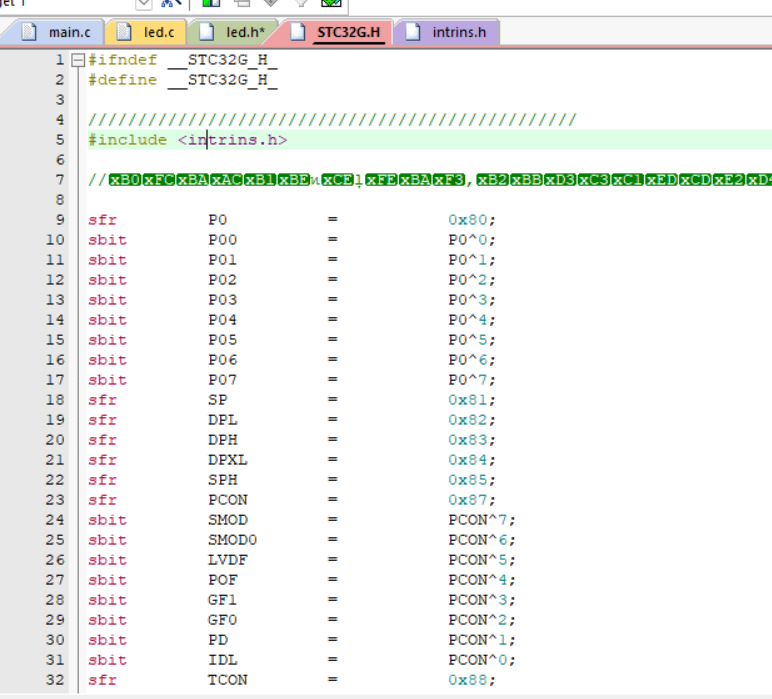Click the STC32G.H active tab
Image resolution: width=772 pixels, height=699 pixels.
pyautogui.click(x=348, y=32)
